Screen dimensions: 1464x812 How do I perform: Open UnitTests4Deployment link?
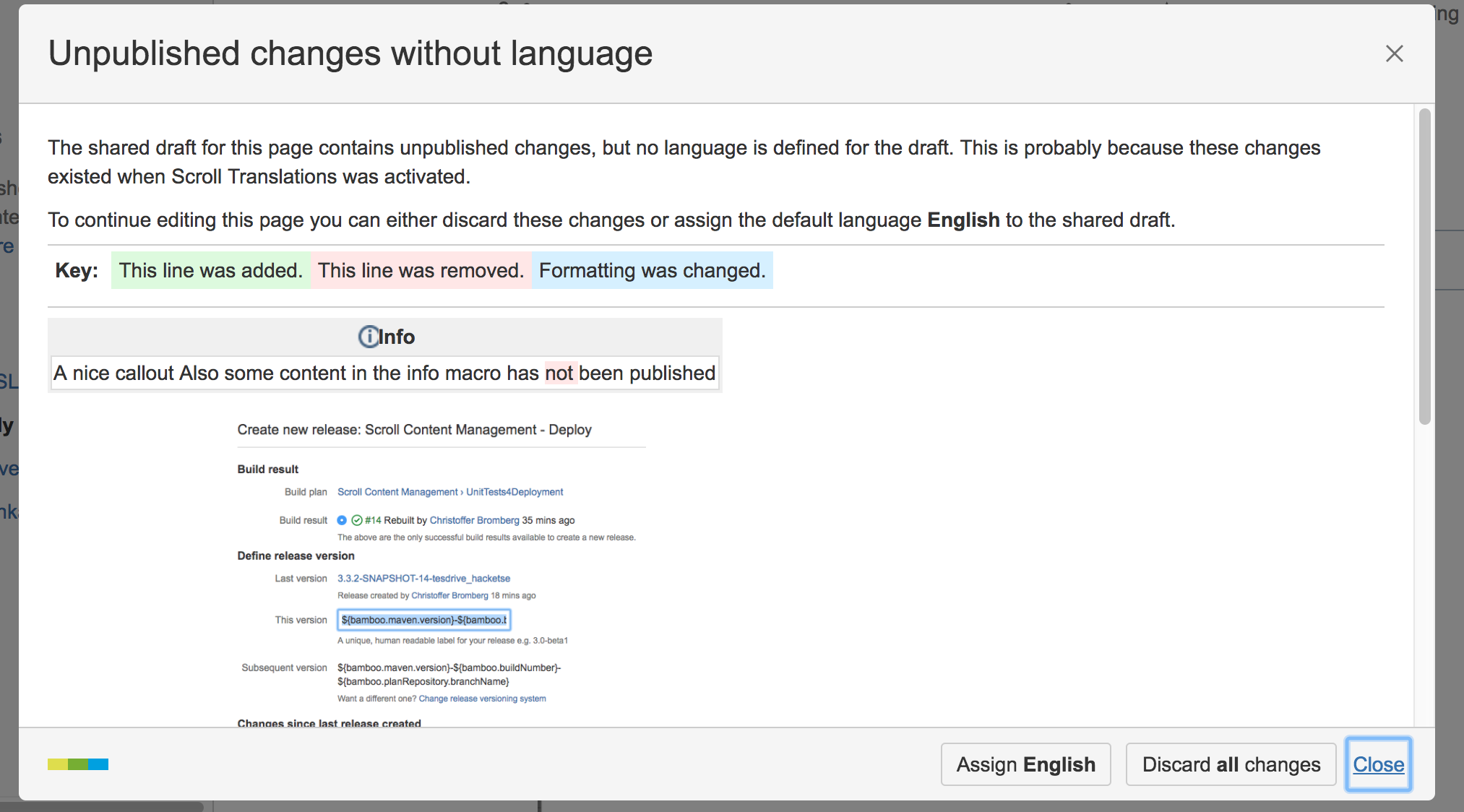tap(514, 492)
